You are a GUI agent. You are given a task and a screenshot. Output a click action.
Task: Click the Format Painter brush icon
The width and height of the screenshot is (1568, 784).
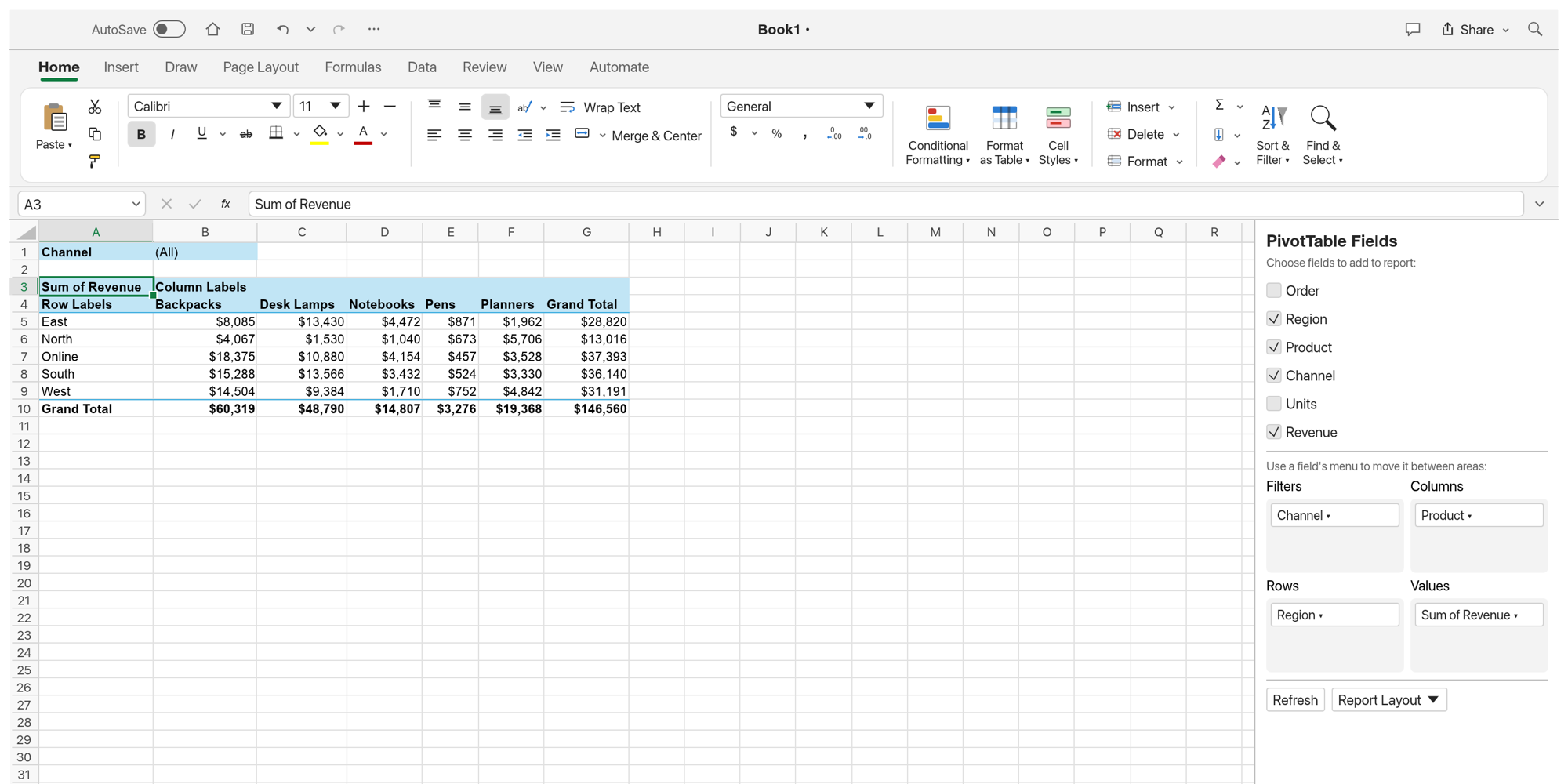(95, 162)
